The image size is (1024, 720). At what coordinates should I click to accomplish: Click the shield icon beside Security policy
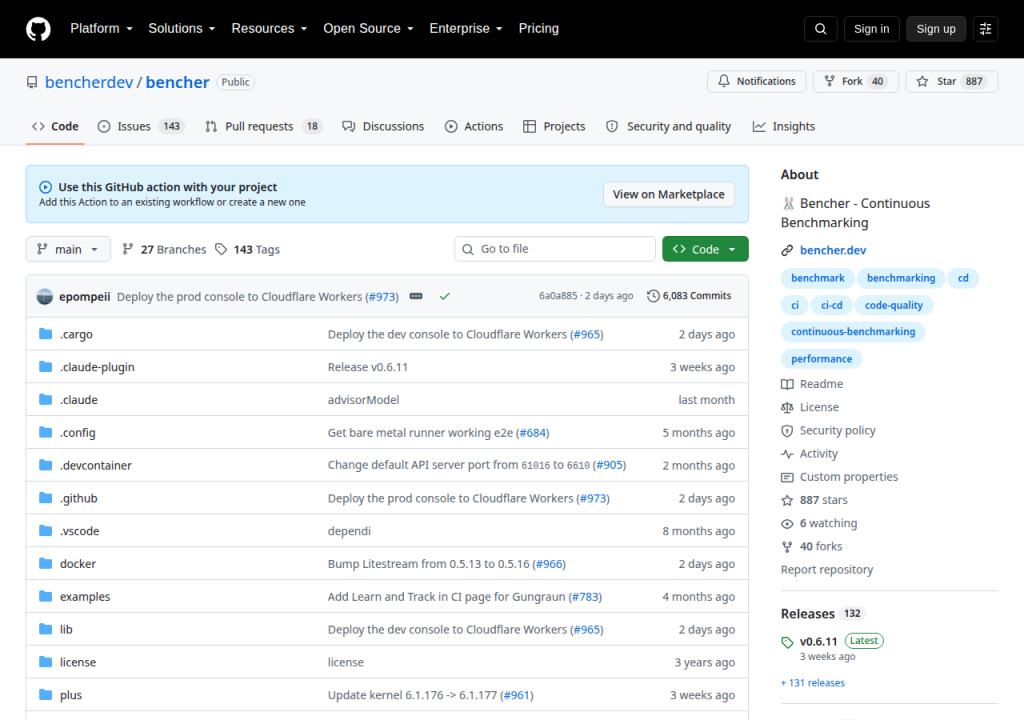pos(787,431)
